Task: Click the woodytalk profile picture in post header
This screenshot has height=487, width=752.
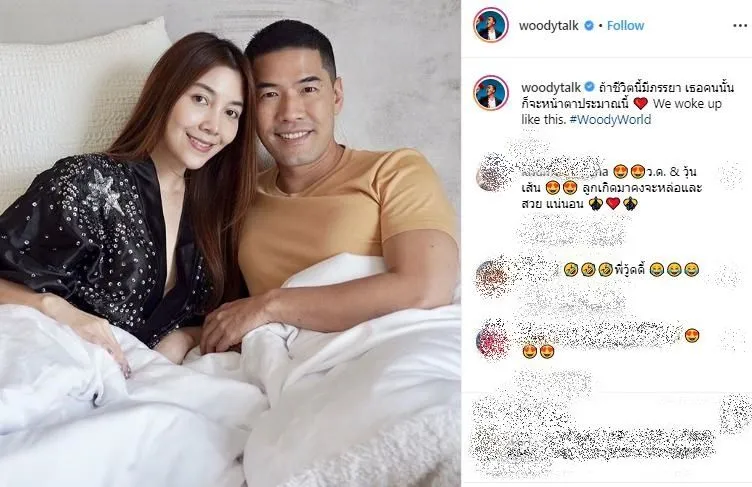Action: pyautogui.click(x=491, y=25)
